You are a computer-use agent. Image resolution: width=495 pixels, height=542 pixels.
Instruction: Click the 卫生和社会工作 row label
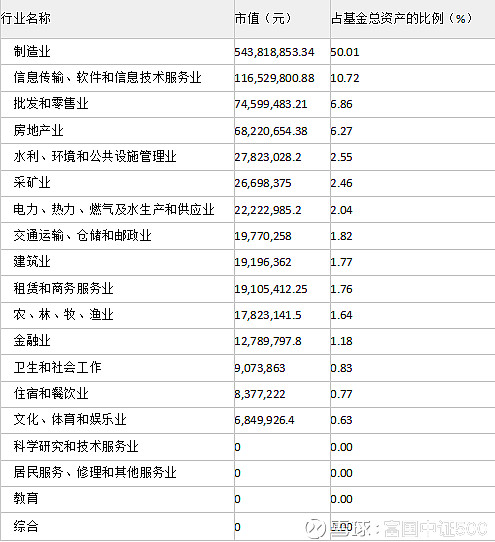click(x=57, y=367)
